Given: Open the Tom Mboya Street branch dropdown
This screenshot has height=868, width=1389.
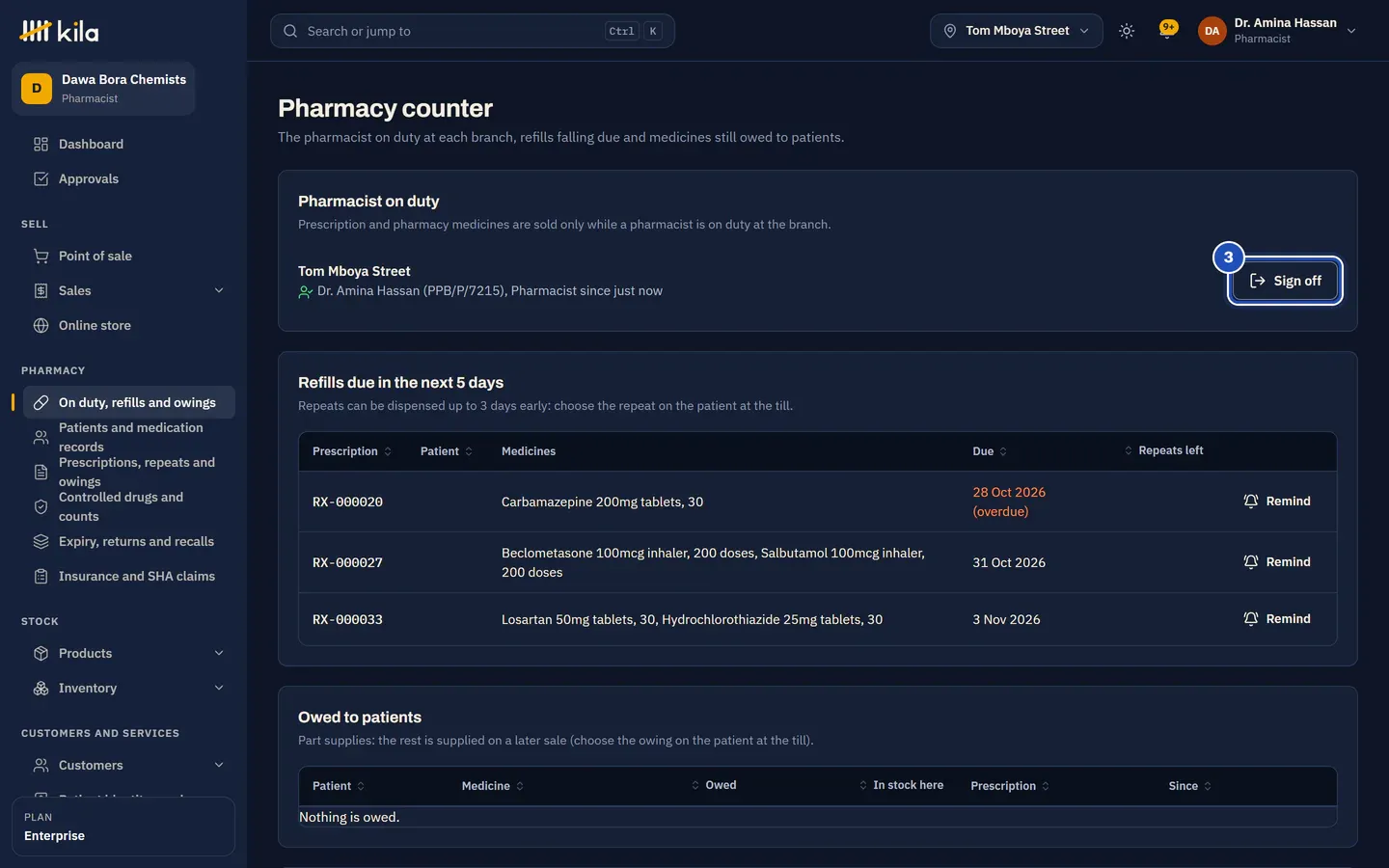Looking at the screenshot, I should pos(1017,31).
